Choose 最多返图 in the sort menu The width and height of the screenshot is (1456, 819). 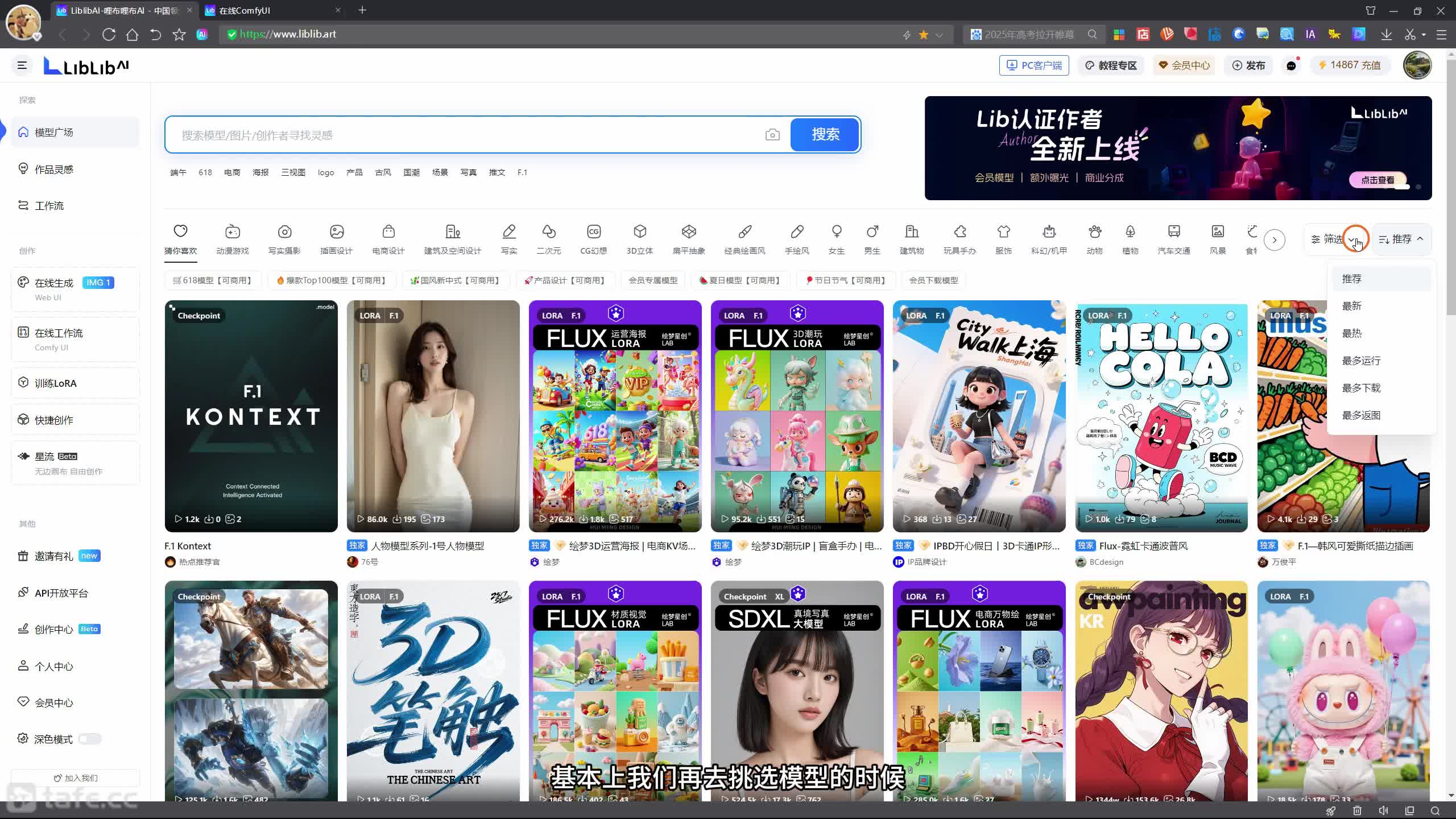[1381, 415]
